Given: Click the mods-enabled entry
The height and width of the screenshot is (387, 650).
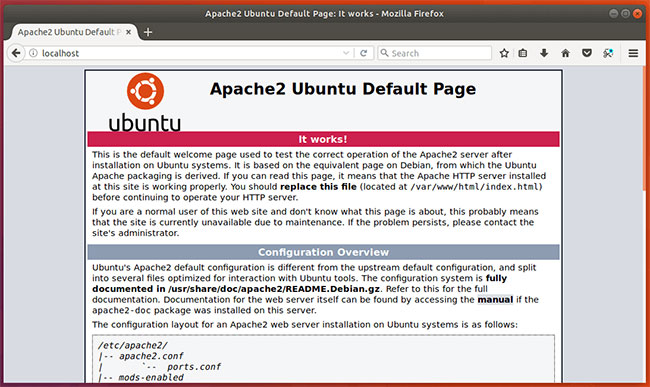Looking at the screenshot, I should pos(151,377).
